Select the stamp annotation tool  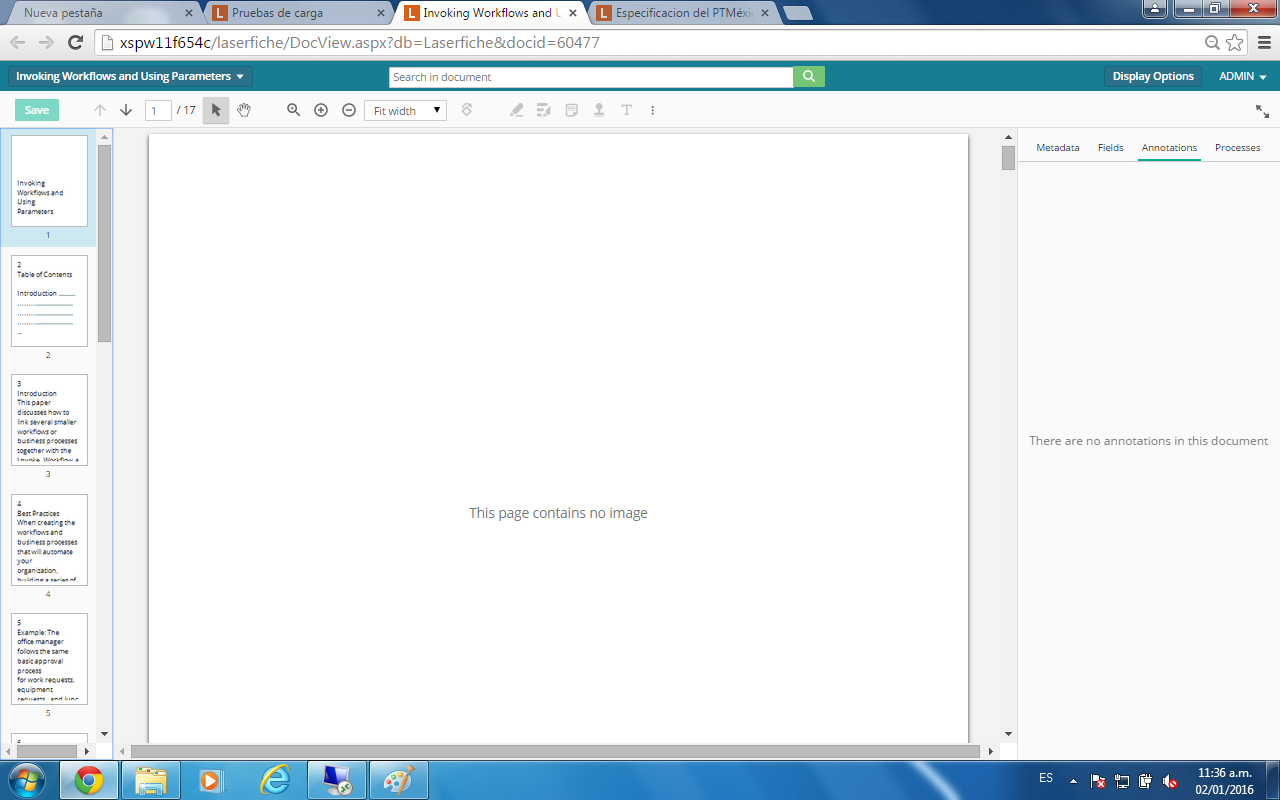[599, 110]
